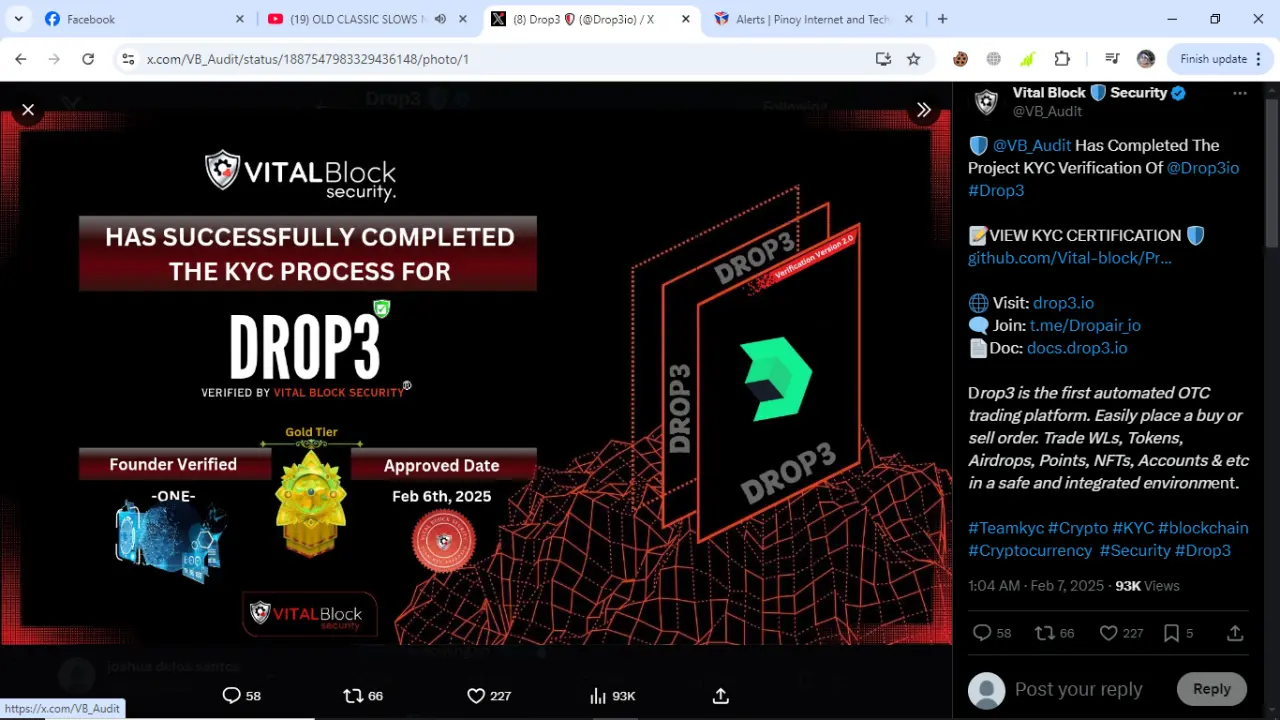Share the photo using overlay share icon
This screenshot has width=1280, height=720.
click(721, 696)
